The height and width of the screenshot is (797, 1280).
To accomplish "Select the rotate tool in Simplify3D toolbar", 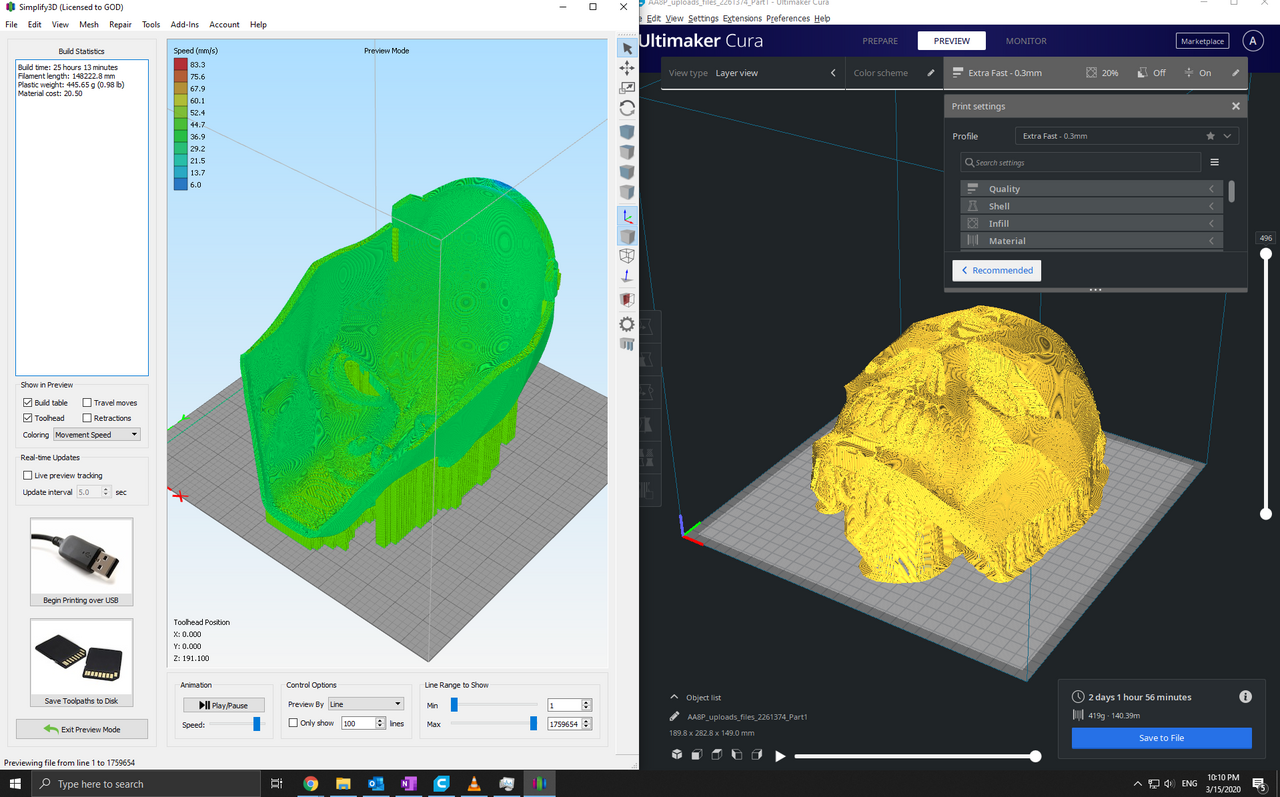I will [627, 108].
